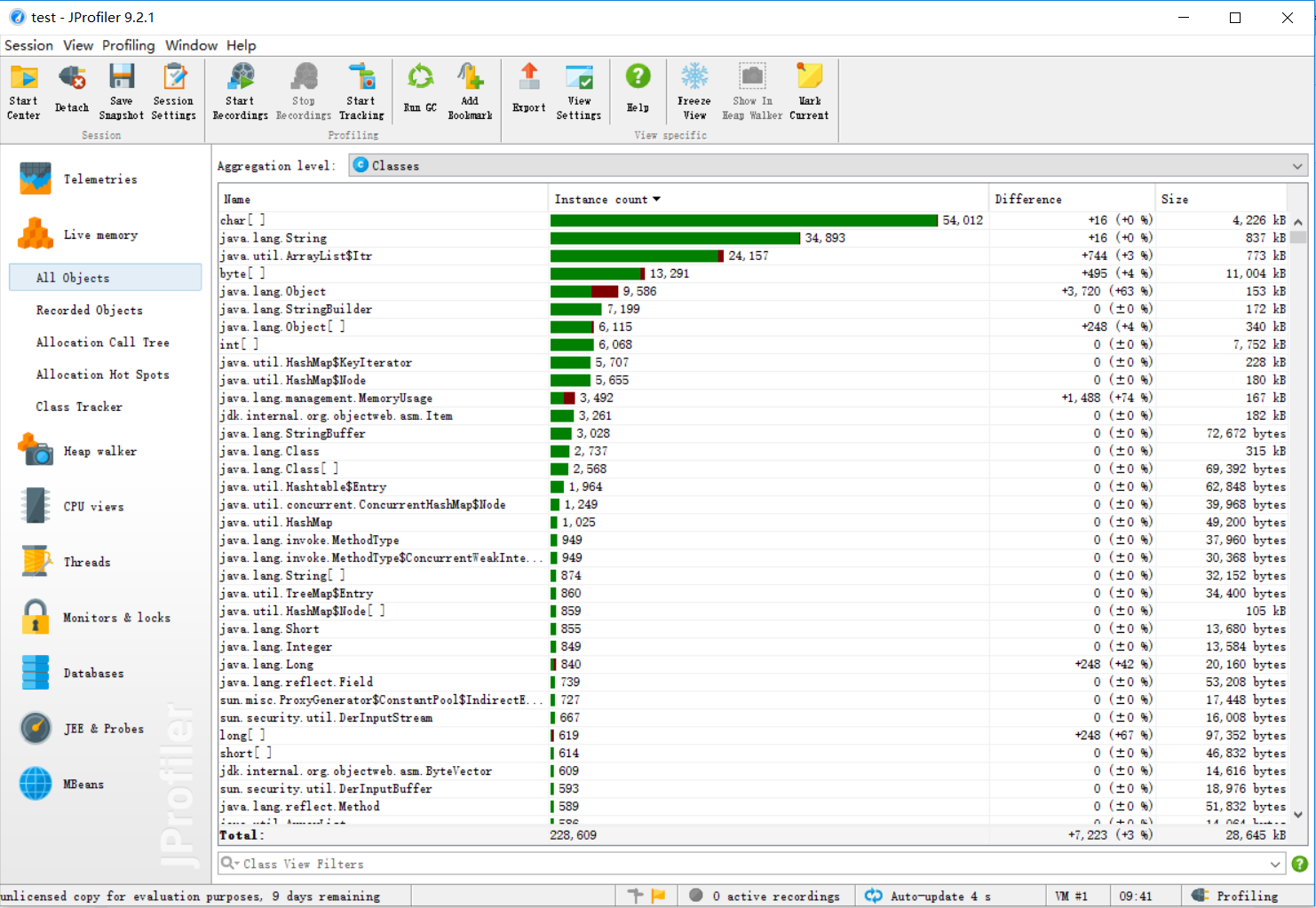Screen dimensions: 1316x908
Task: Click the green filter help icon
Action: point(1299,864)
